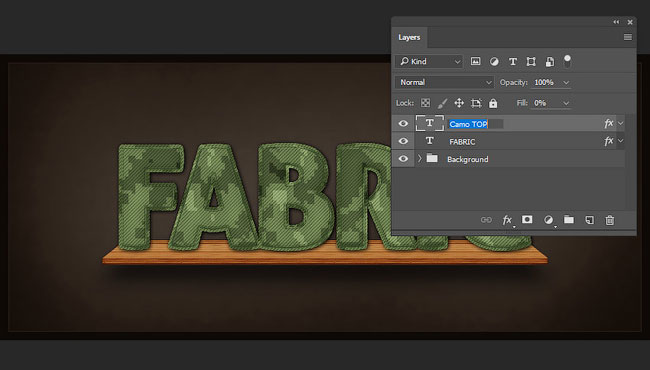Create a new group folder icon
The image size is (650, 370).
[x=569, y=220]
